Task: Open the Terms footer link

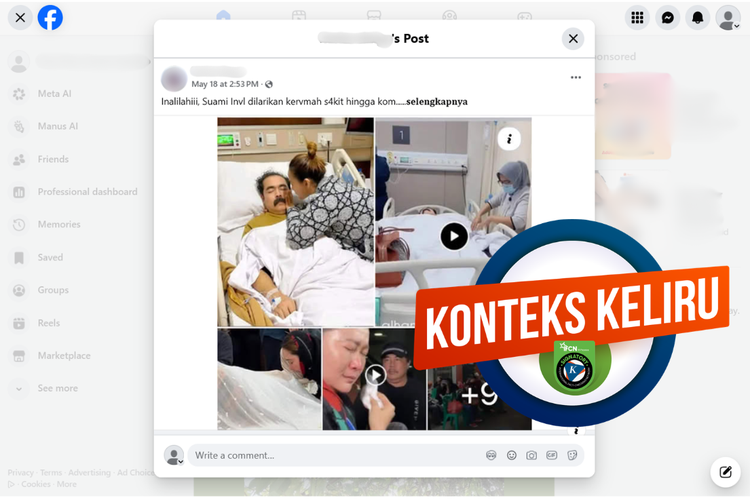Action: [51, 473]
